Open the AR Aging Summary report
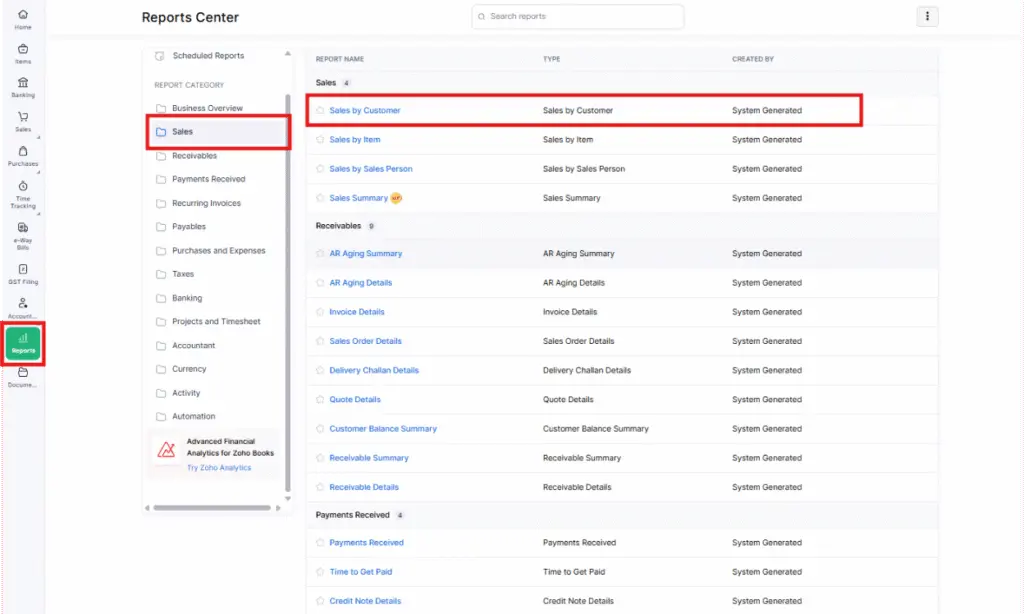1024x614 pixels. pos(366,253)
